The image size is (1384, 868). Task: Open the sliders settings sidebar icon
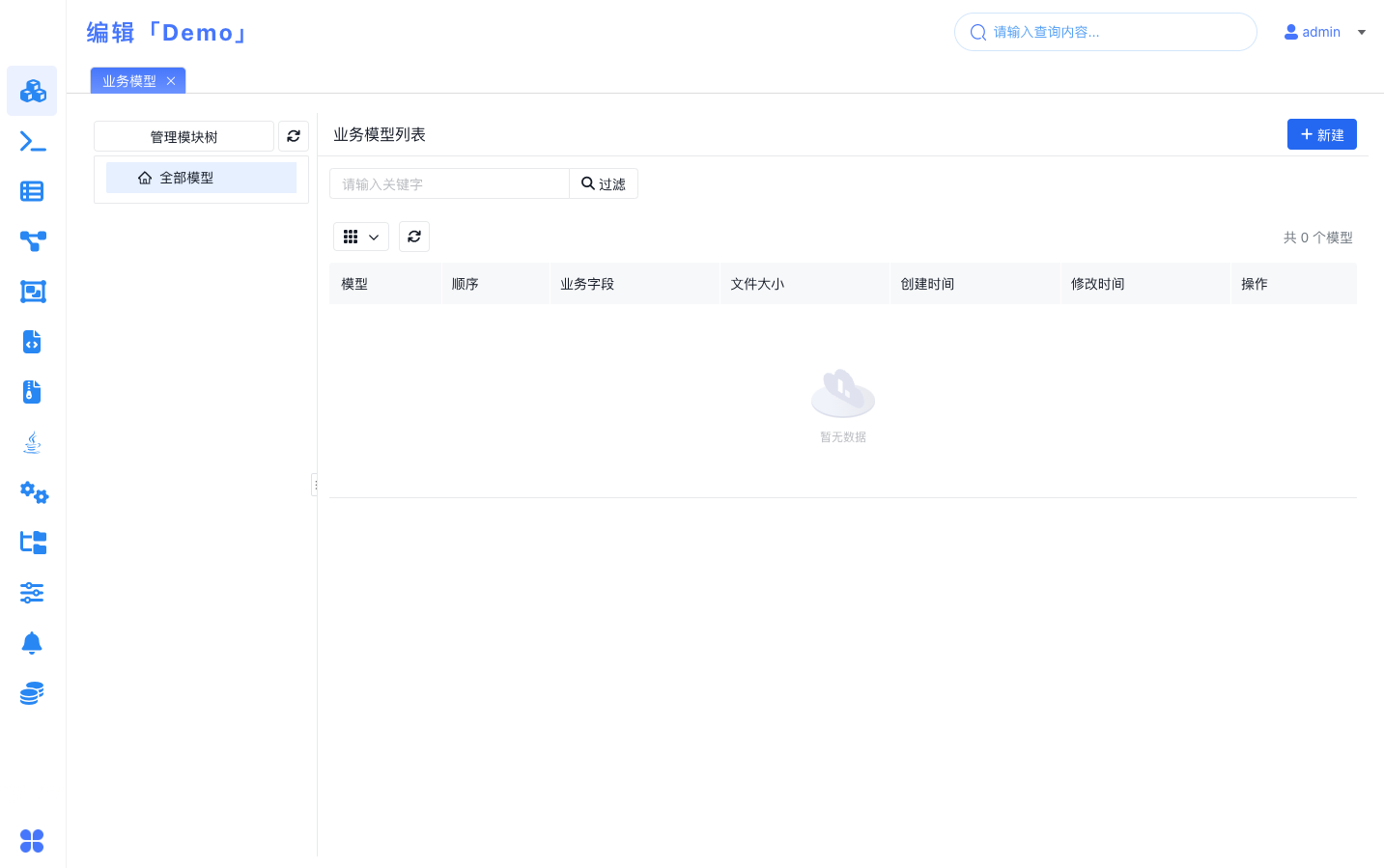[x=32, y=593]
